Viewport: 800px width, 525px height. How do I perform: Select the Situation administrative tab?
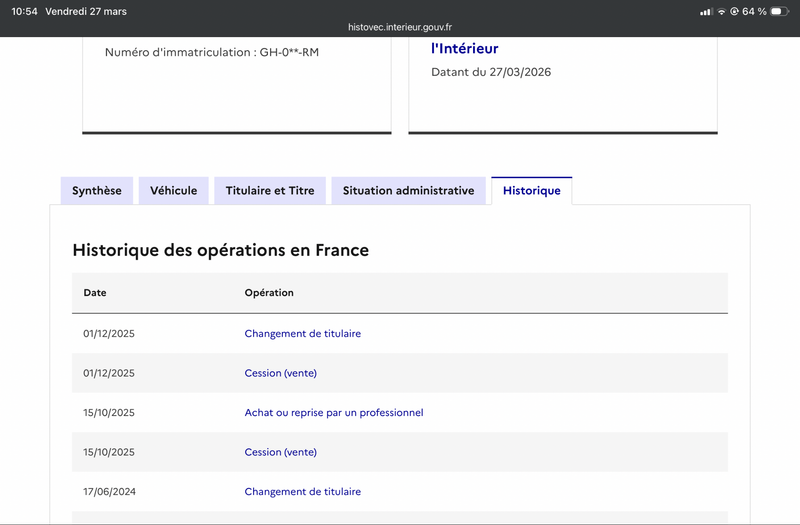[x=409, y=190]
